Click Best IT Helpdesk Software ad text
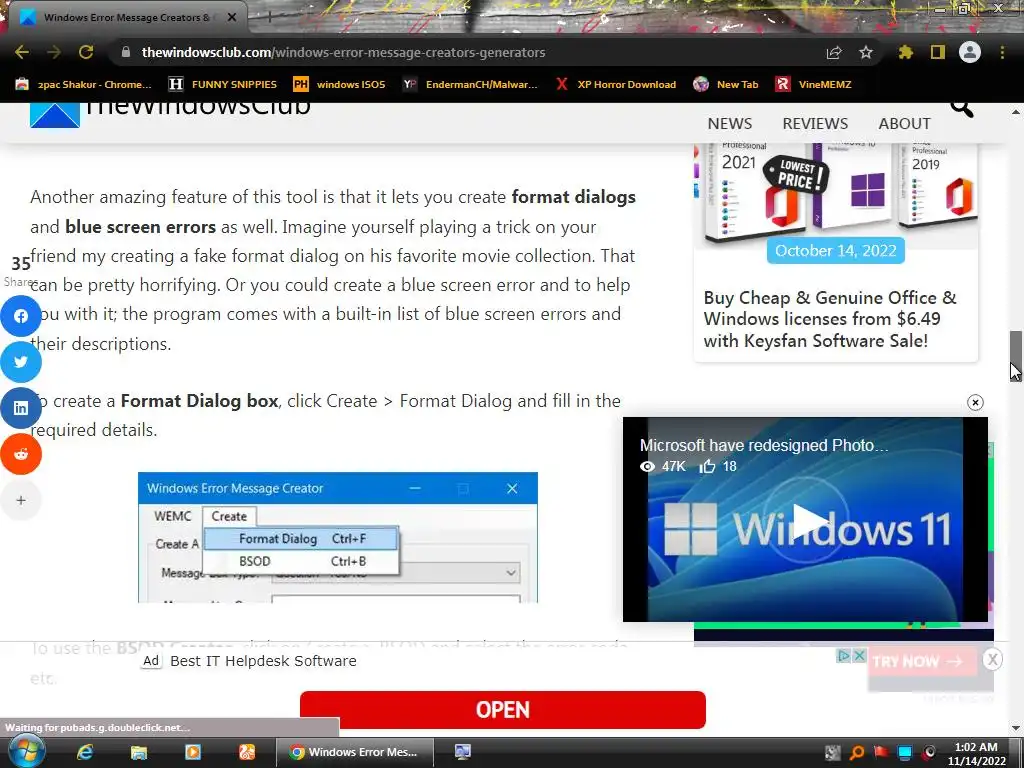The height and width of the screenshot is (768, 1024). (x=263, y=661)
